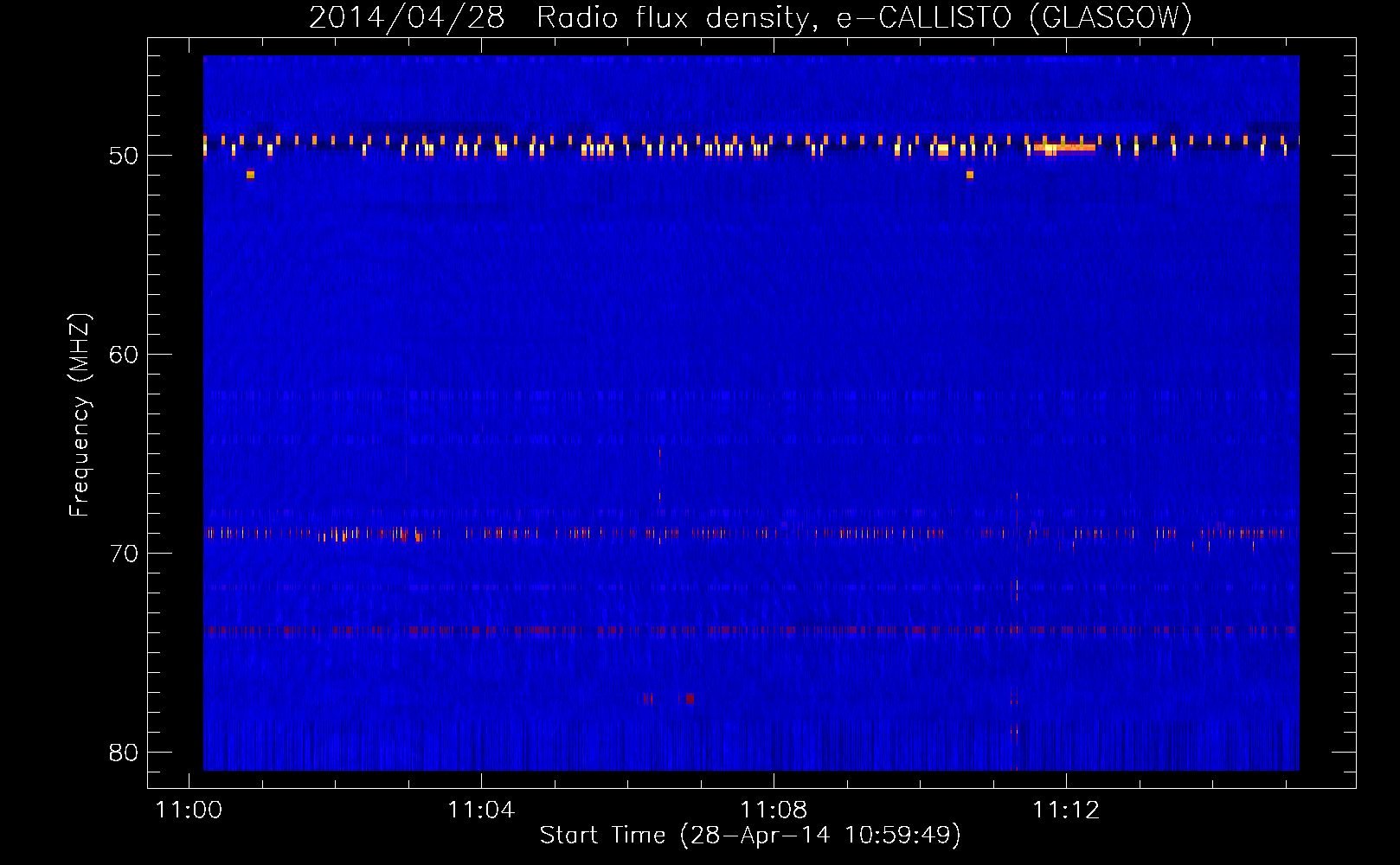Click the 11:00 time tick label
Image resolution: width=1400 pixels, height=865 pixels.
(x=189, y=810)
